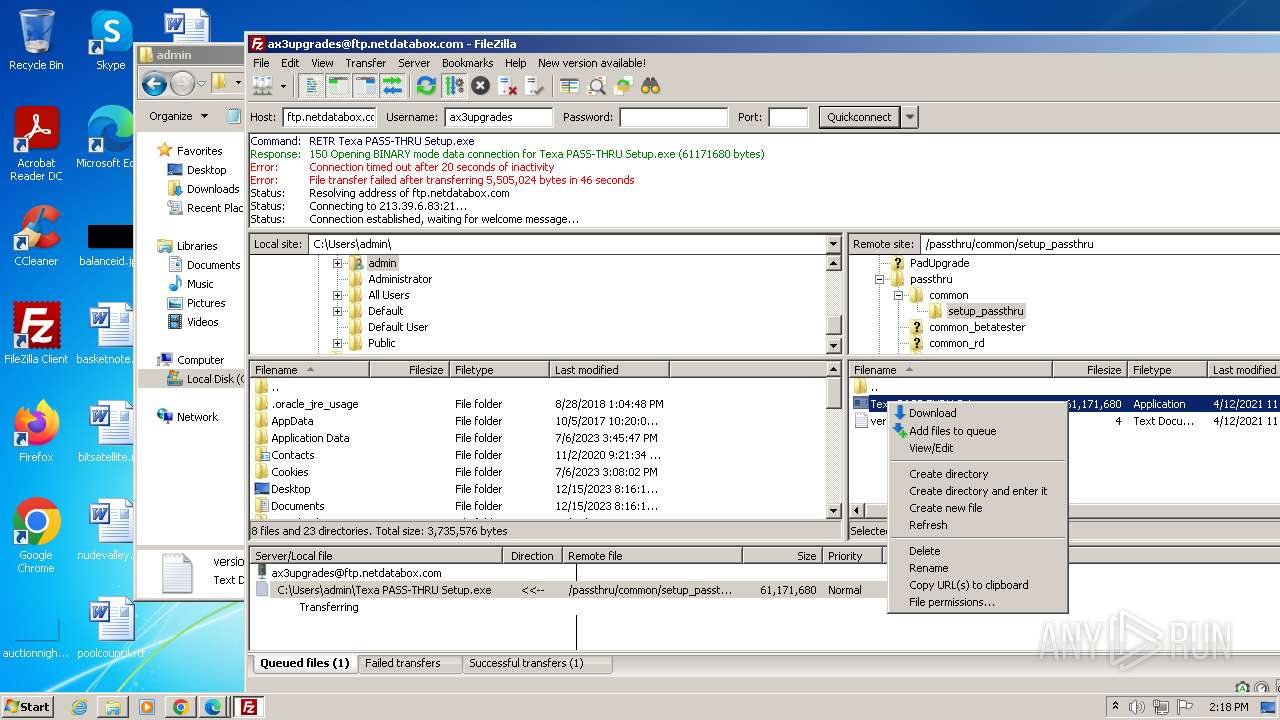Go back in the Explorer window
This screenshot has width=1280, height=720.
tap(154, 83)
